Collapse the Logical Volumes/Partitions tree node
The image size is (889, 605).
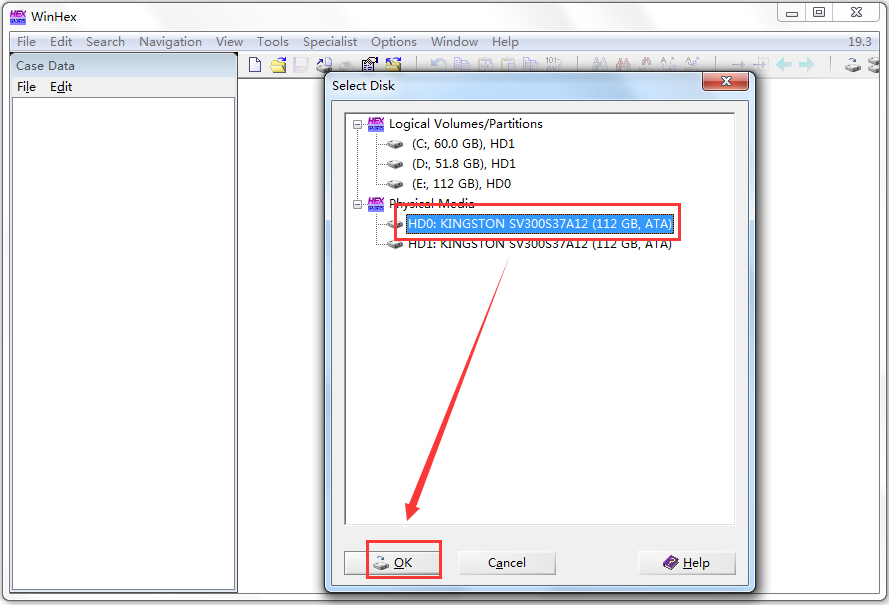tap(357, 124)
